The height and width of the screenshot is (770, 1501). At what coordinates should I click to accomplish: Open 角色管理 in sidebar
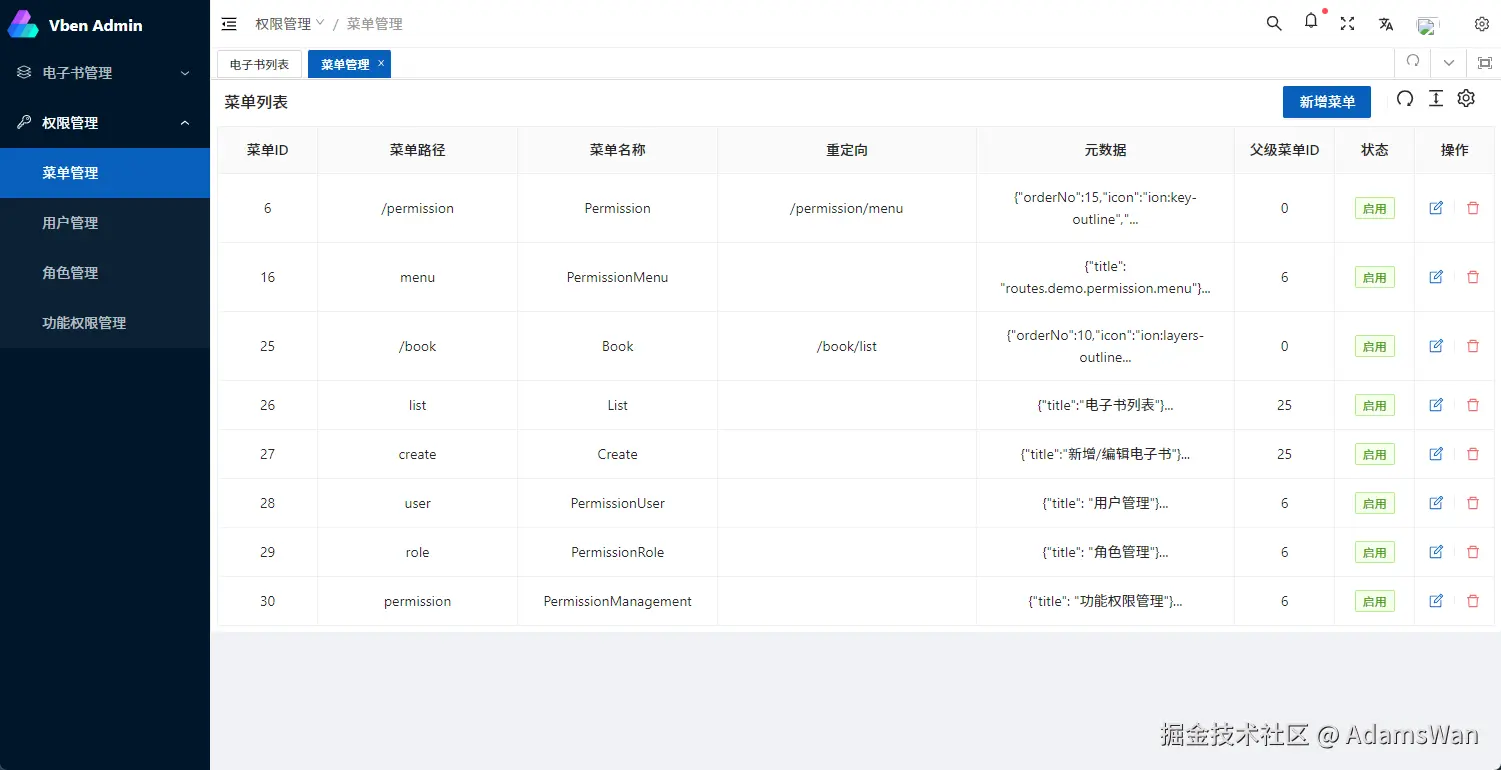(105, 273)
